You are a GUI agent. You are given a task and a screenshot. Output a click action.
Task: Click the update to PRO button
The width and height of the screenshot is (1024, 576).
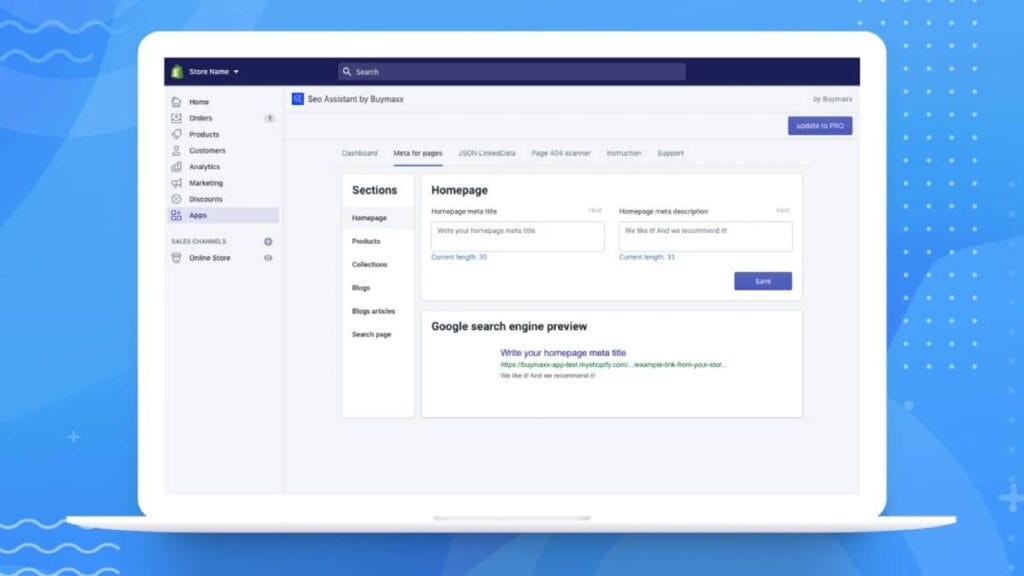tap(820, 126)
